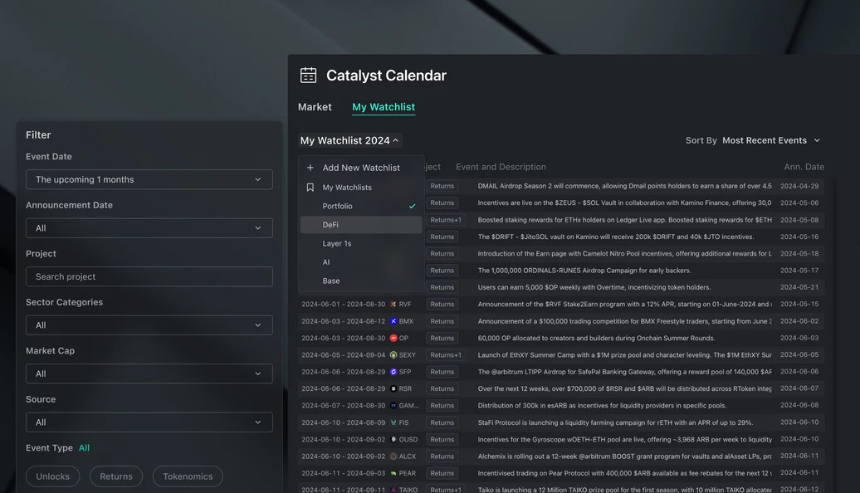Click the Returns tag in the DMAIL Airdrop row

tap(442, 186)
